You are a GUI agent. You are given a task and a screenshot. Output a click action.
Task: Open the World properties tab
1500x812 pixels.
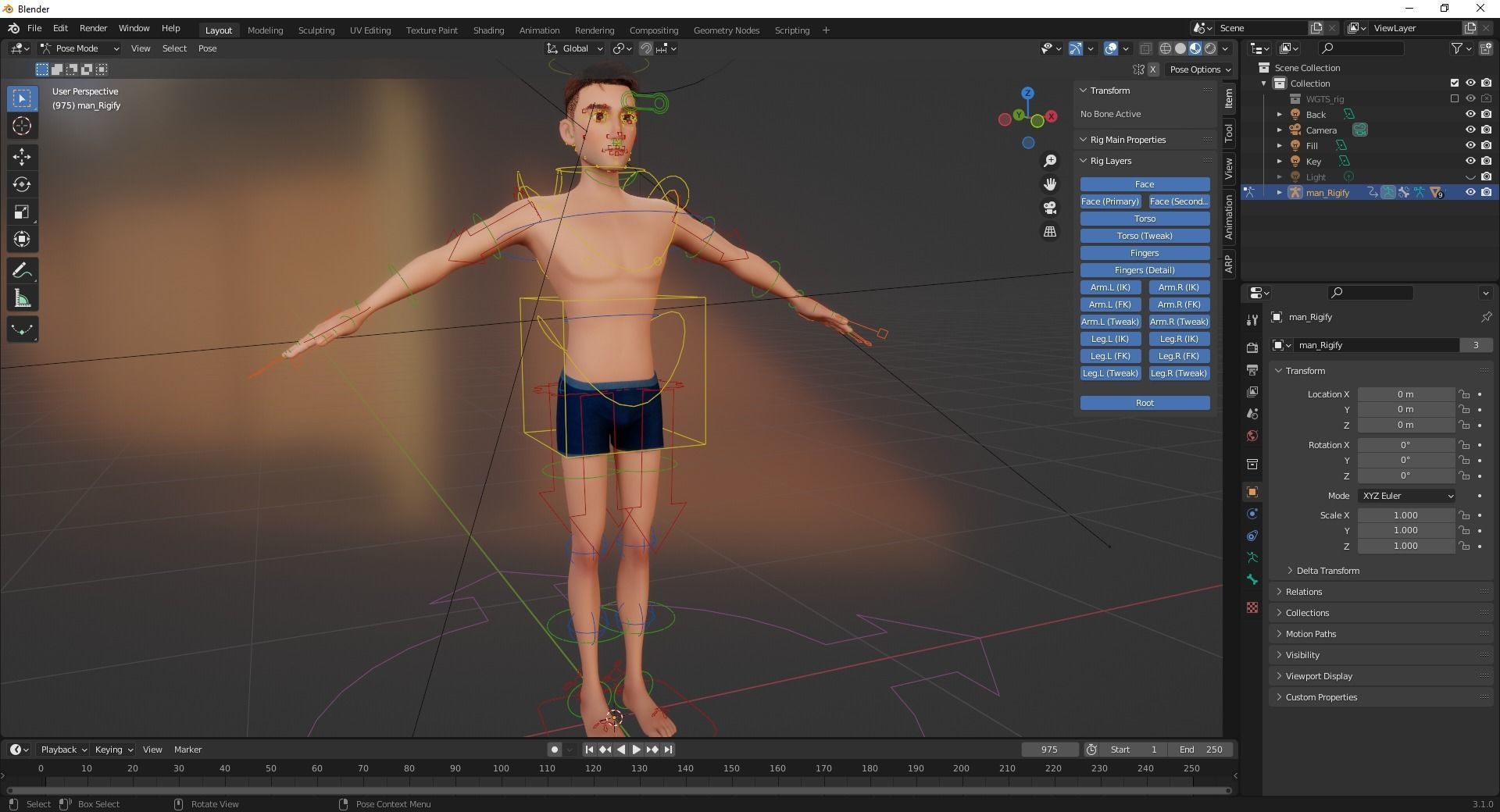(x=1252, y=436)
